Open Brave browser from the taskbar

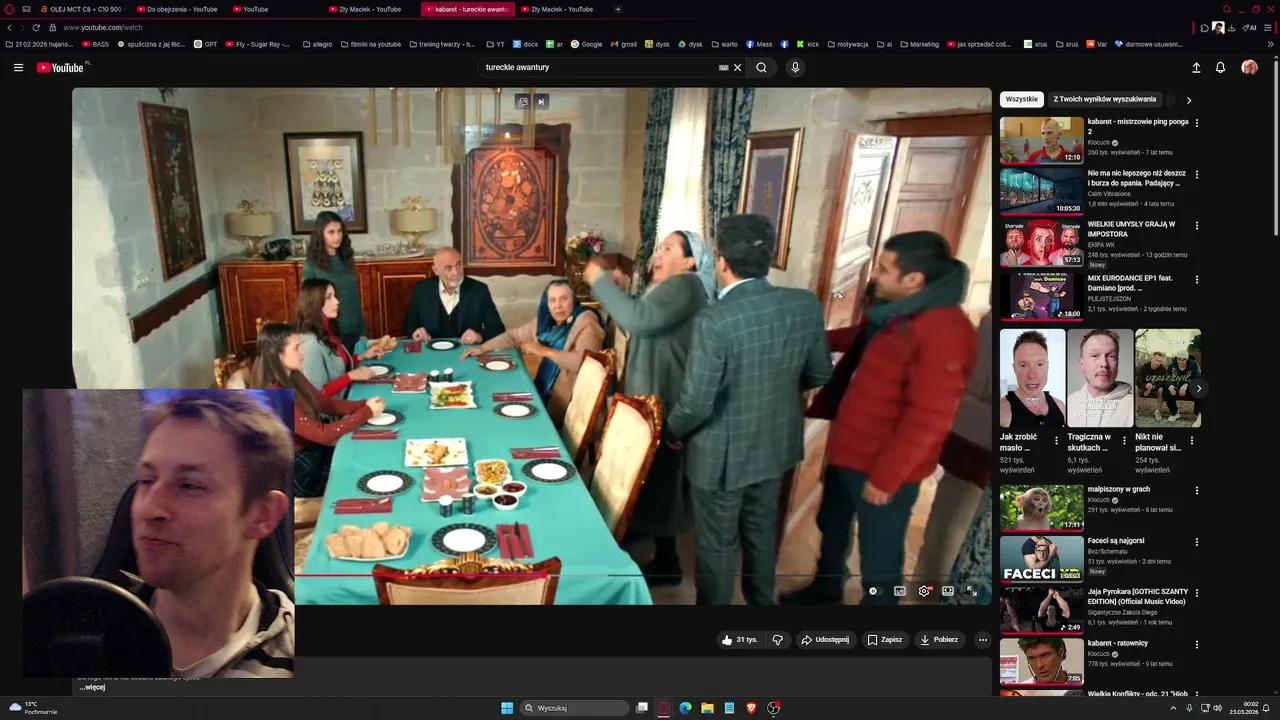(751, 708)
